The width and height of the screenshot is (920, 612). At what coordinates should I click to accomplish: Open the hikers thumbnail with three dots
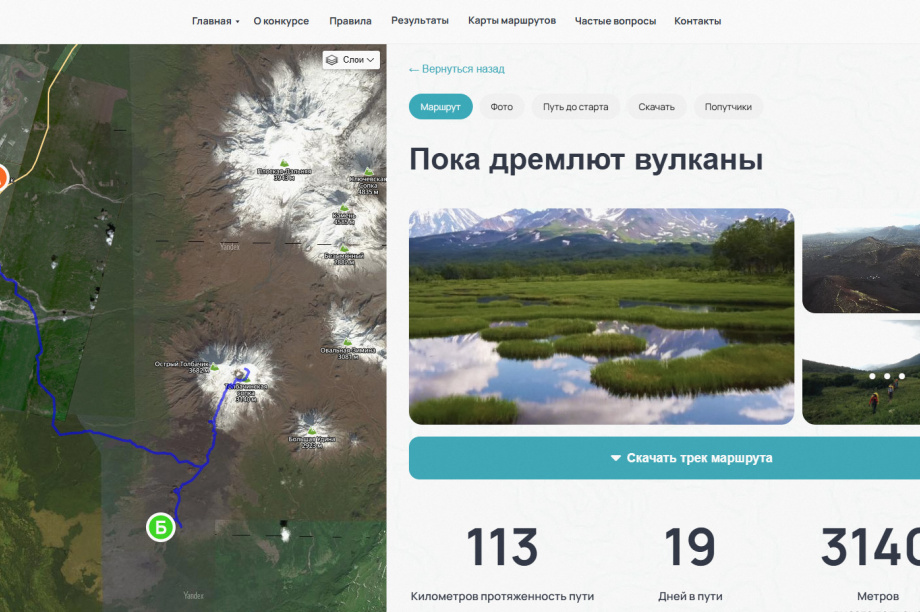[x=861, y=372]
